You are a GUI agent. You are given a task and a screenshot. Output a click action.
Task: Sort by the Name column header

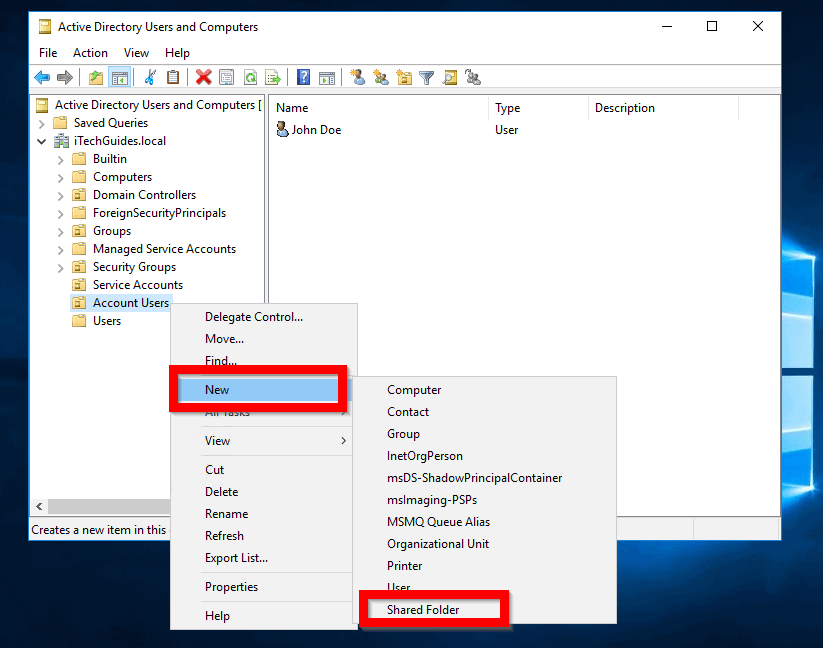(379, 108)
